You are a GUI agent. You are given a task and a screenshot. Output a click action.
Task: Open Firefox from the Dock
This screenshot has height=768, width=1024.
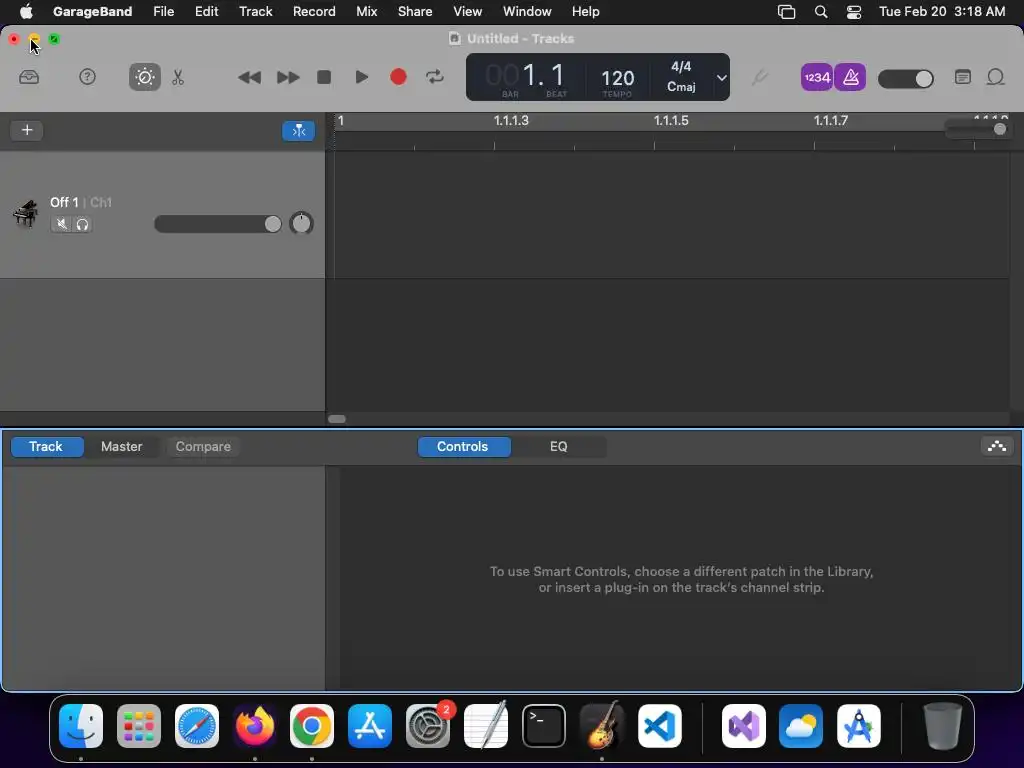pyautogui.click(x=254, y=726)
